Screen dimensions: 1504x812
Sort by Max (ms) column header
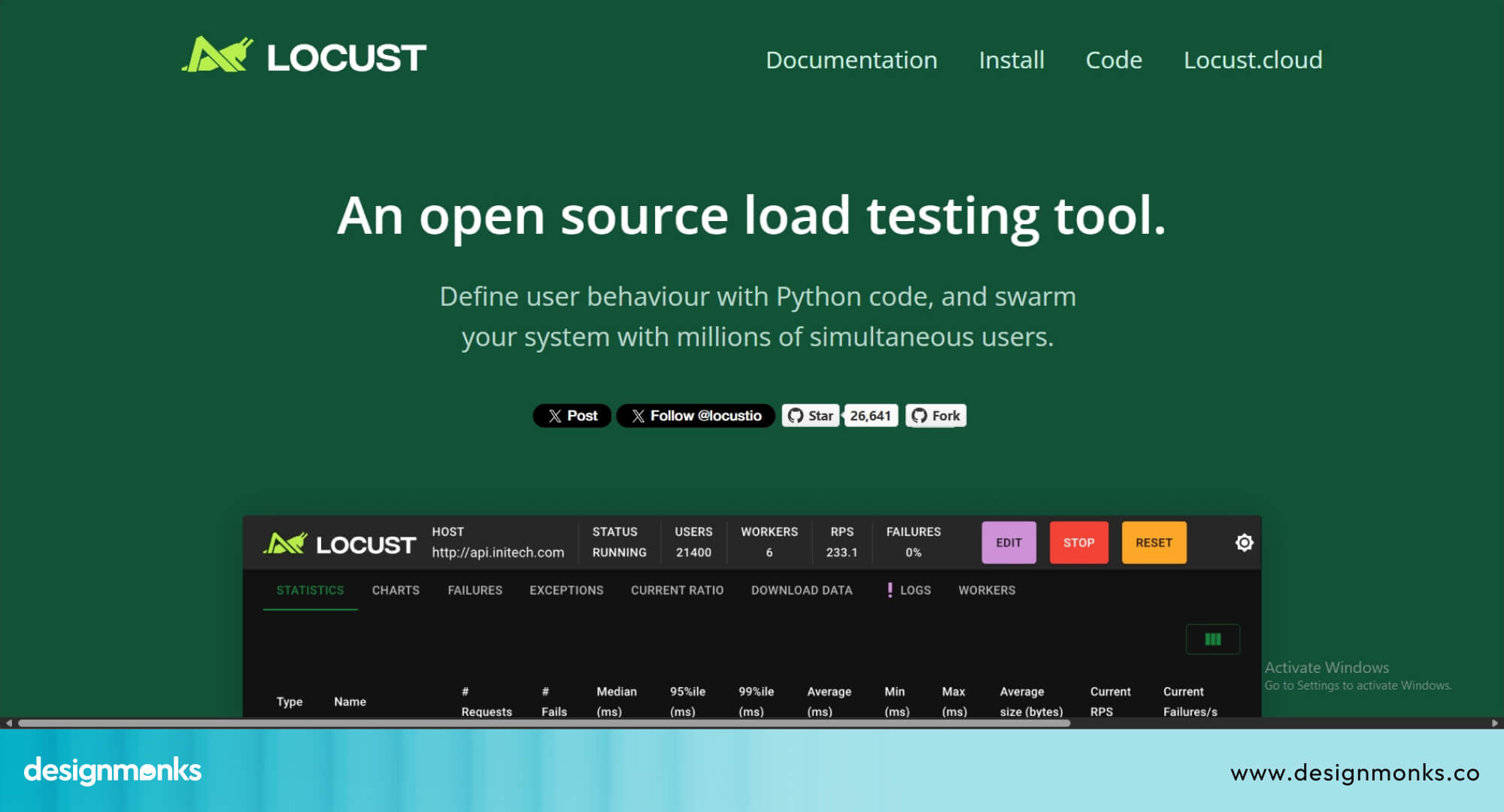pyautogui.click(x=954, y=701)
